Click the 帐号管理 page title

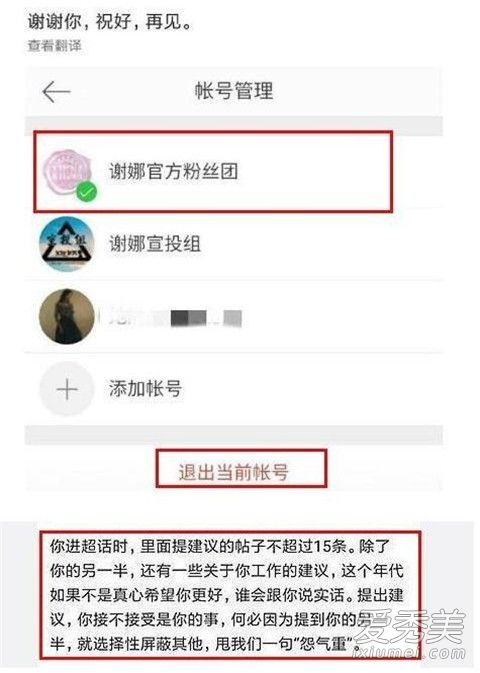tap(234, 91)
